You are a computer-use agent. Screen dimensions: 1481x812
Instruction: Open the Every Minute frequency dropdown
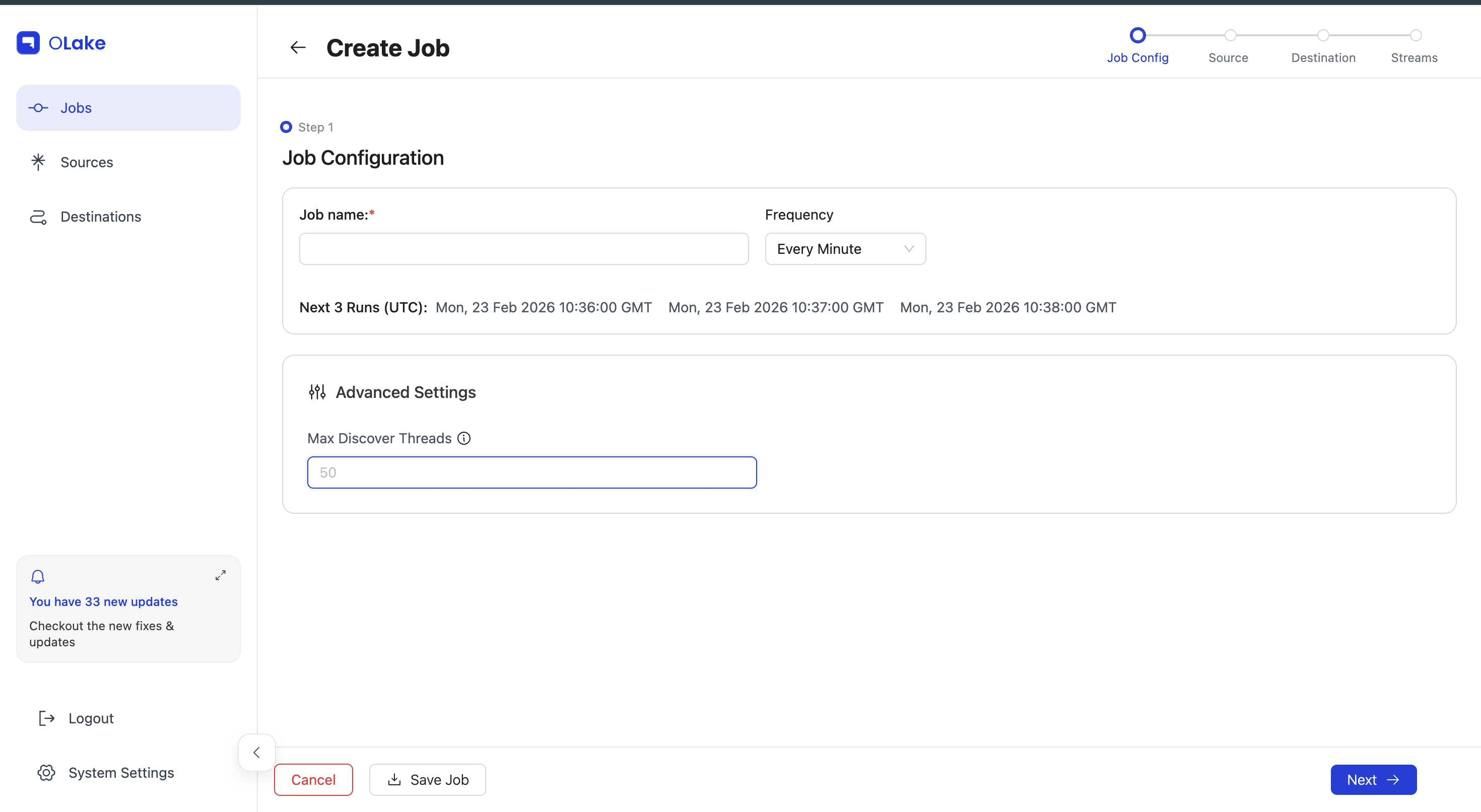(845, 249)
